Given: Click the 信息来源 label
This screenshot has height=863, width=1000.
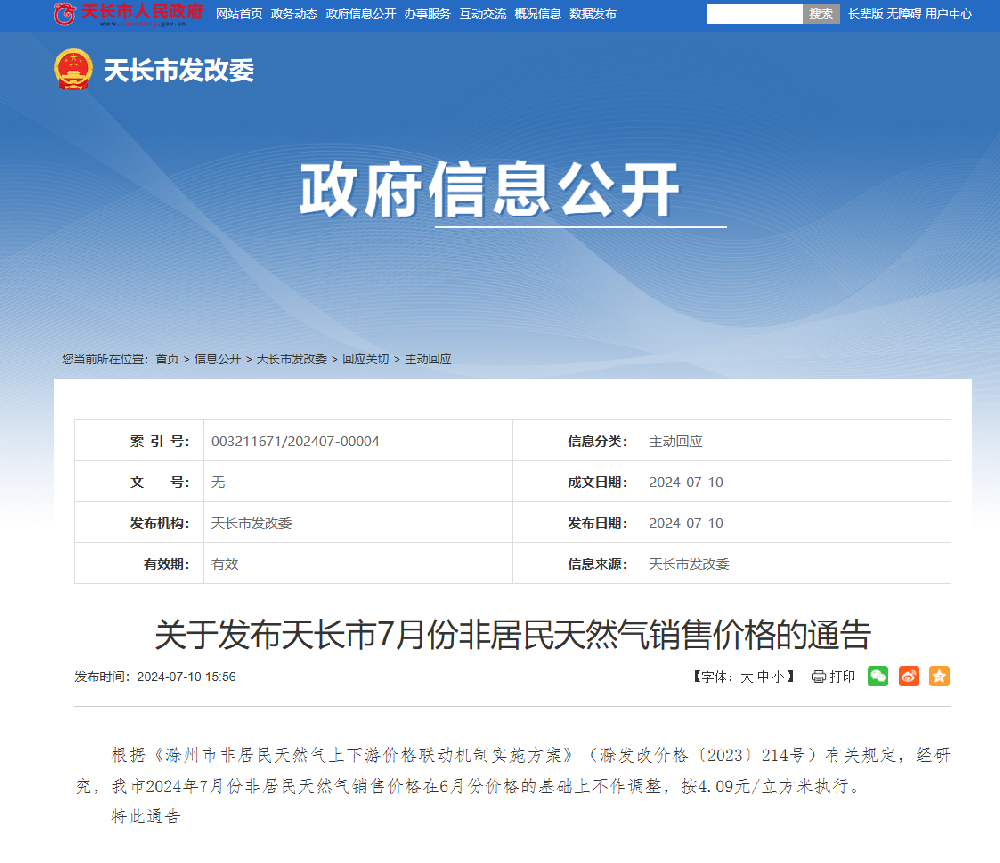Looking at the screenshot, I should [598, 564].
